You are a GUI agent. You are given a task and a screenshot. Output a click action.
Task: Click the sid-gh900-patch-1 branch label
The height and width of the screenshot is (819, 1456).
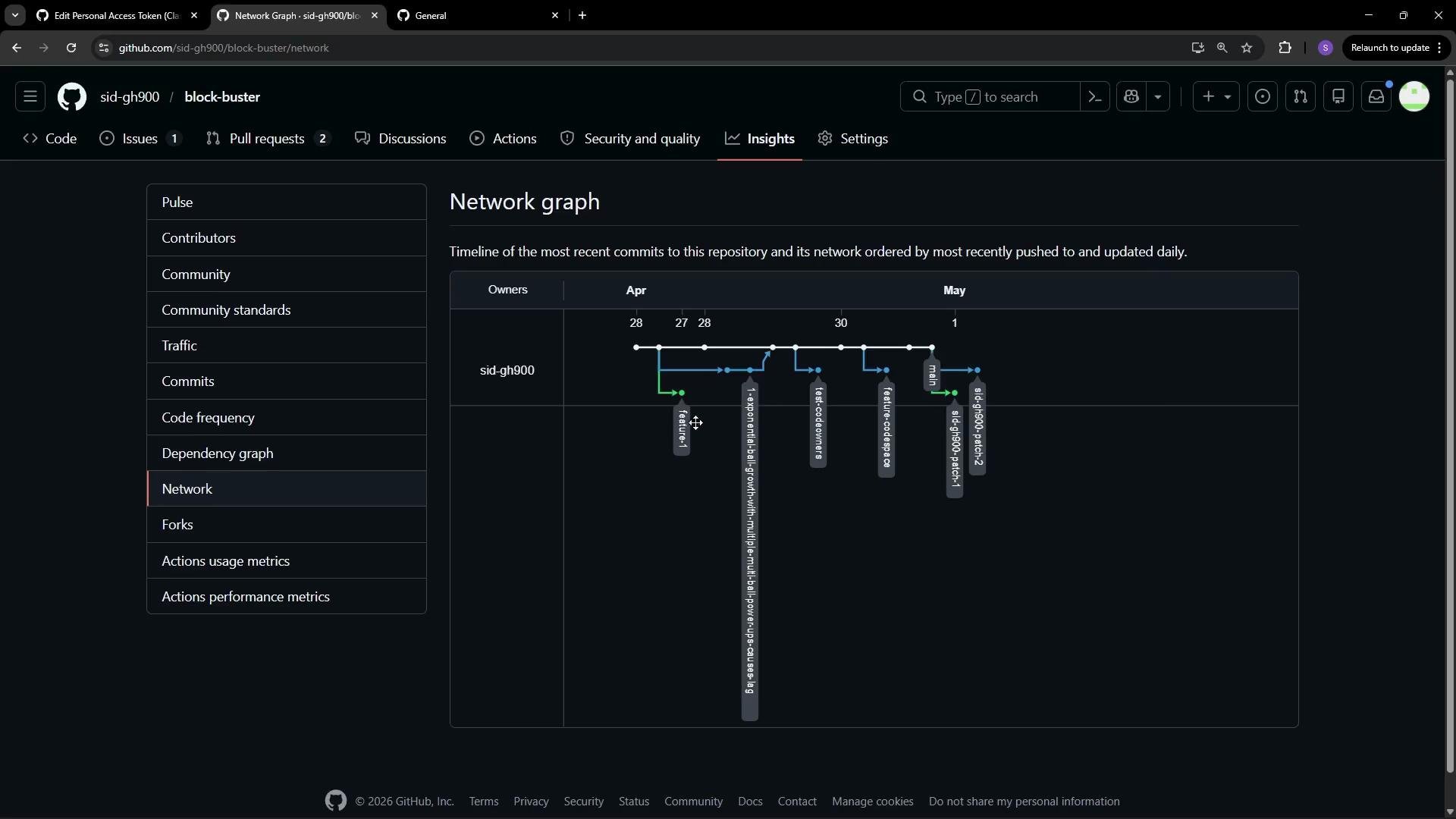(955, 448)
